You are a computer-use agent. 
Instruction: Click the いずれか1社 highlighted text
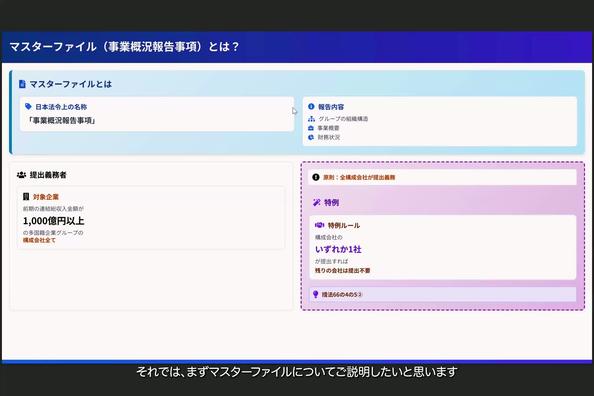pyautogui.click(x=338, y=249)
